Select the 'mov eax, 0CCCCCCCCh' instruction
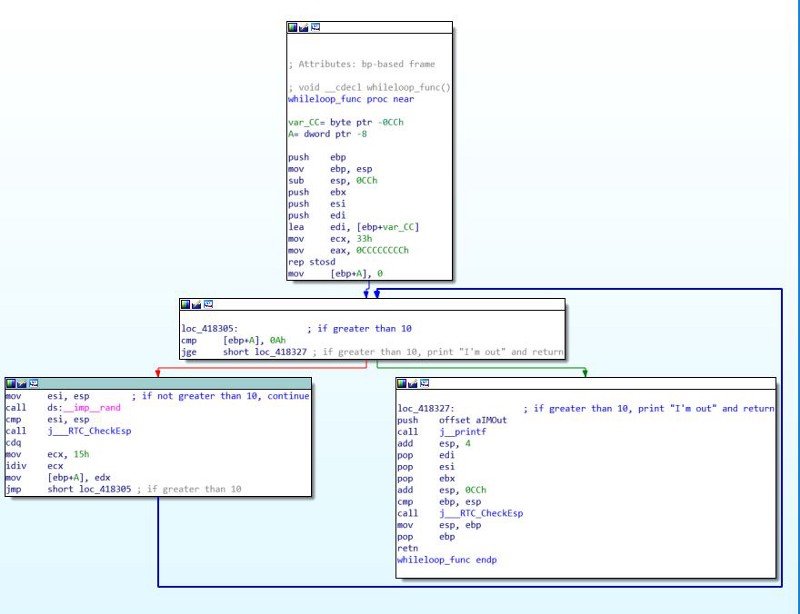This screenshot has height=614, width=800. (x=348, y=251)
